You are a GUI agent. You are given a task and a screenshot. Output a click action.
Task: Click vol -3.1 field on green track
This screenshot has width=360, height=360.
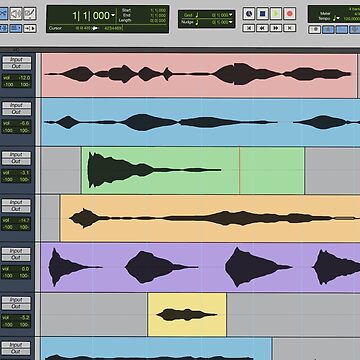tap(16, 173)
